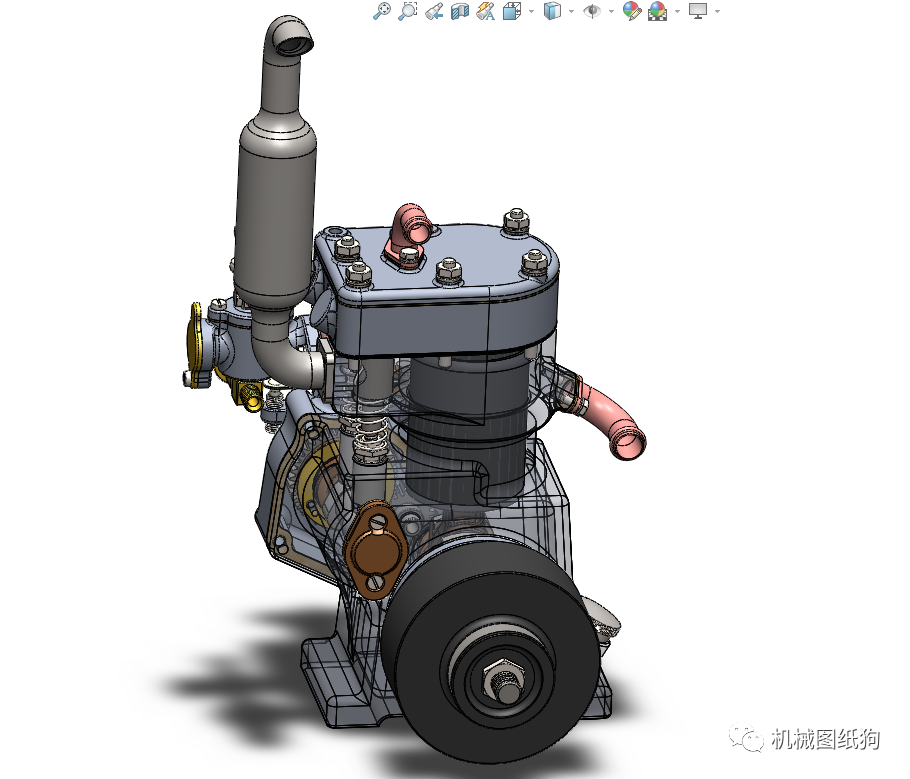The width and height of the screenshot is (910, 779).
Task: Open the Apply Scene dropdown arrow
Action: pyautogui.click(x=677, y=11)
